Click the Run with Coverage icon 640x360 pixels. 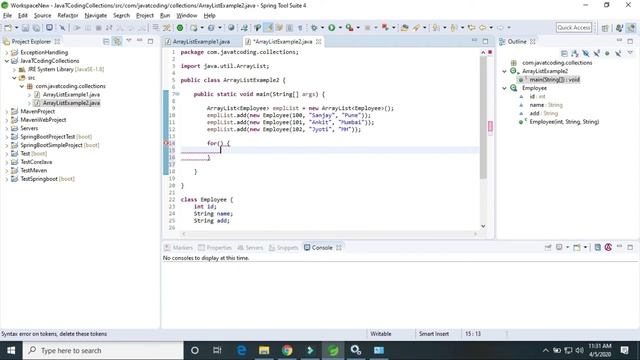tap(349, 28)
